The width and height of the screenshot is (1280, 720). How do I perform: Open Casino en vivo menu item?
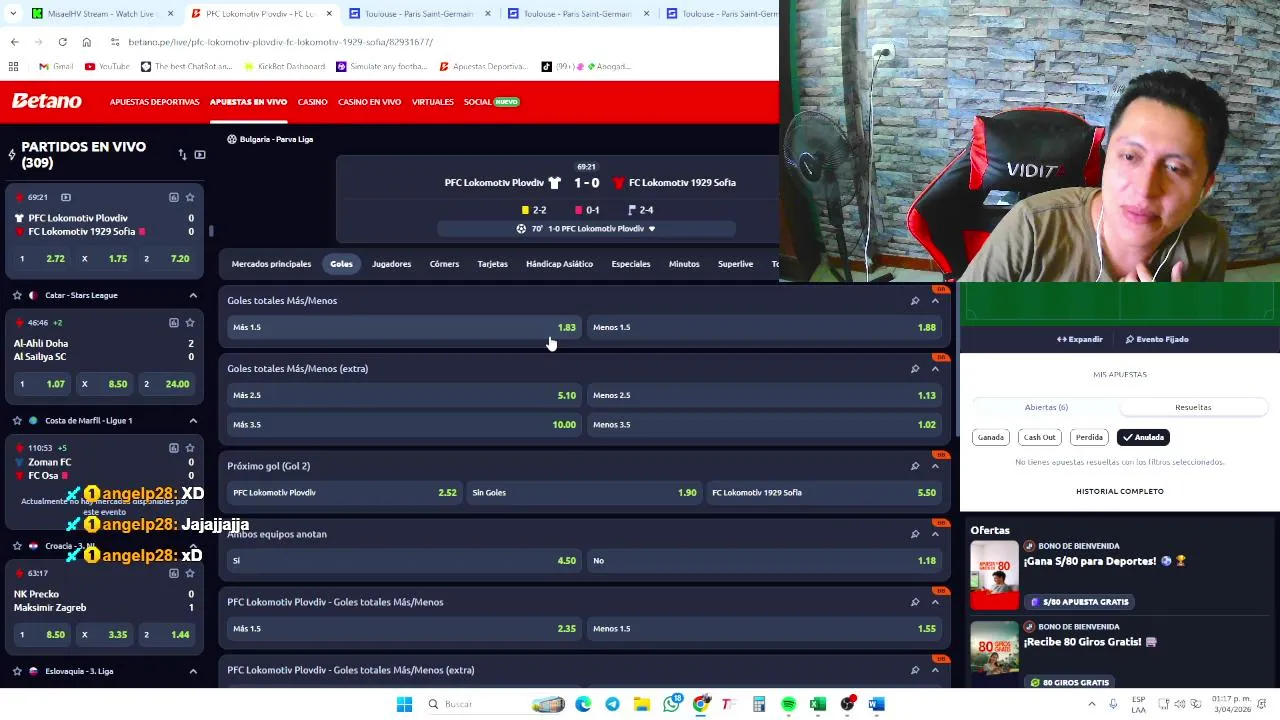[x=369, y=102]
